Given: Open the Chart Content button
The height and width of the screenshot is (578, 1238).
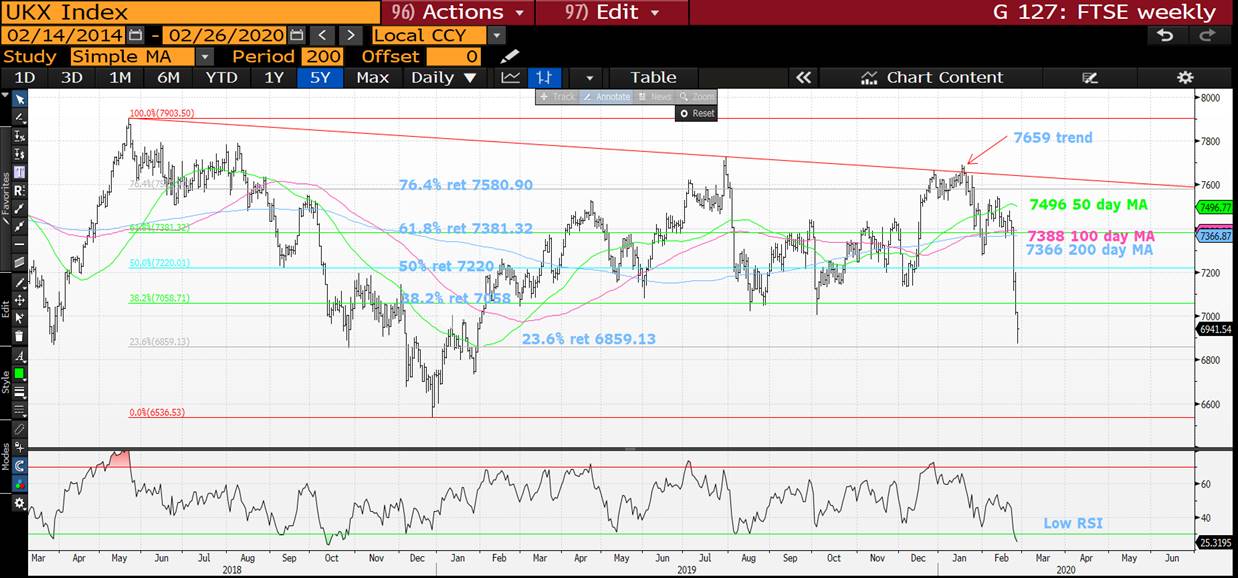Looking at the screenshot, I should click(x=931, y=77).
